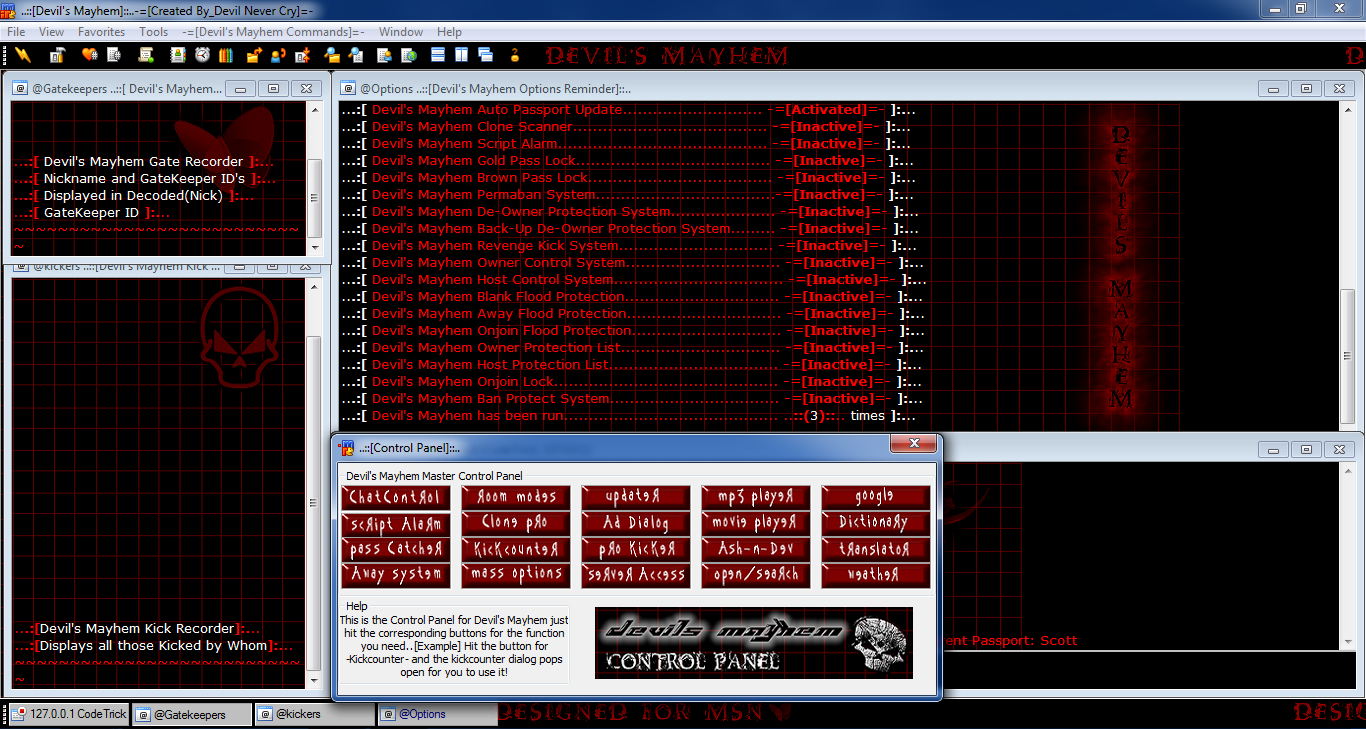Click the Clone pro button
1366x729 pixels.
[516, 523]
